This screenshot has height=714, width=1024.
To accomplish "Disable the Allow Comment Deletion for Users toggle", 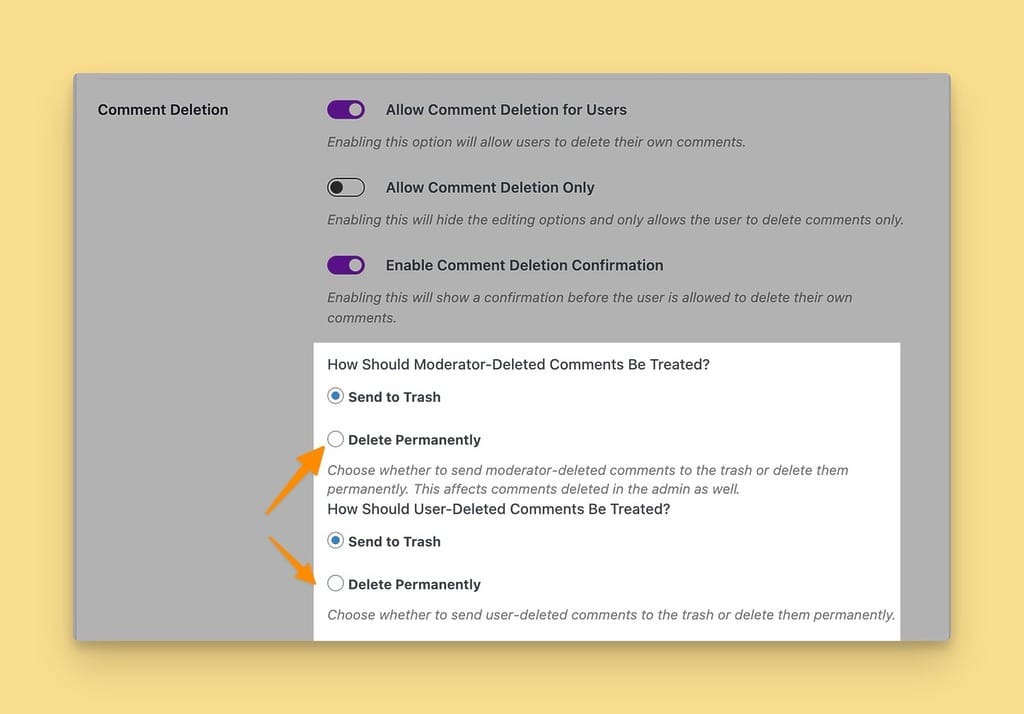I will (x=346, y=109).
